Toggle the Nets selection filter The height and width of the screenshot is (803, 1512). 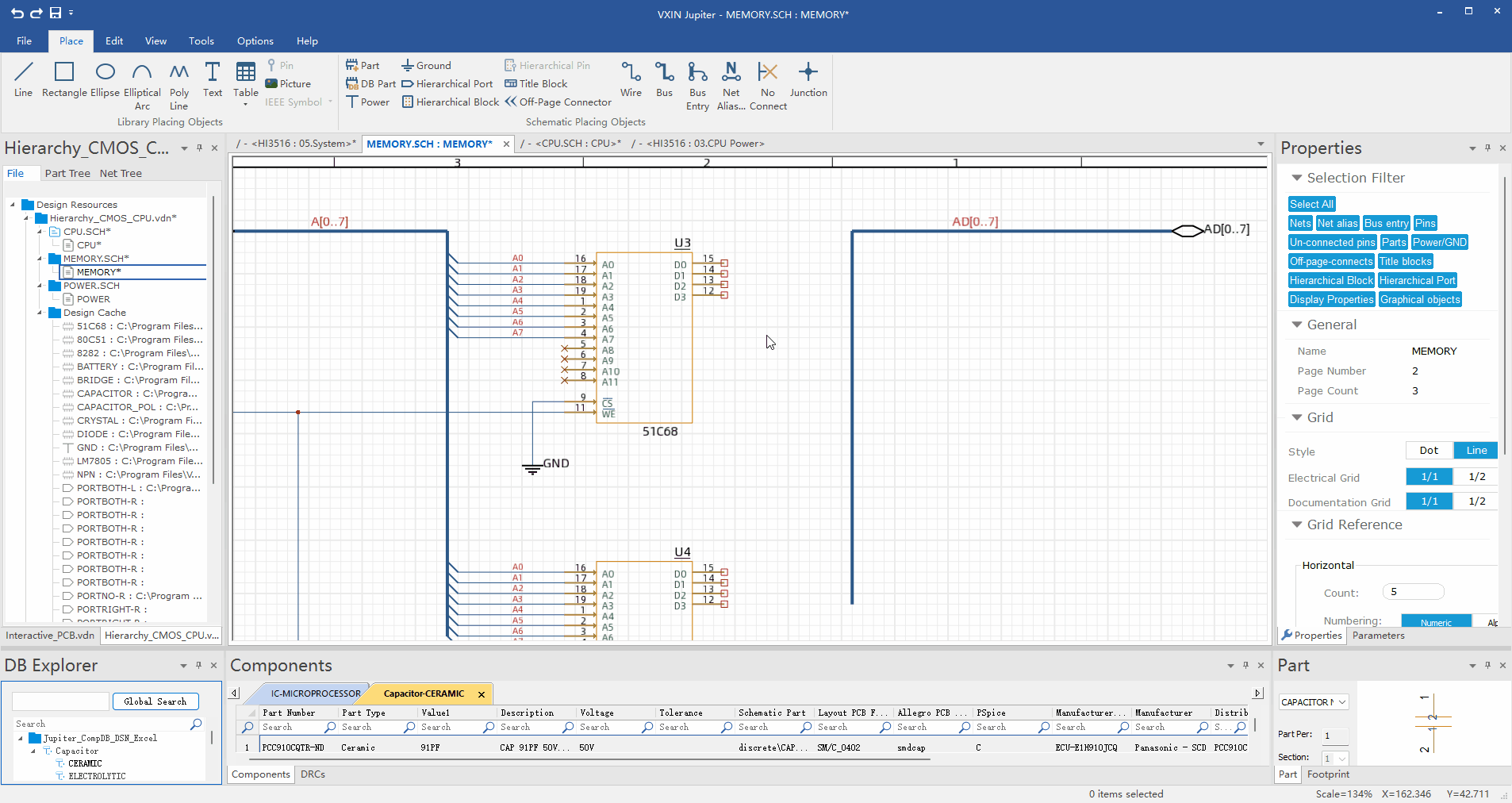(1300, 224)
